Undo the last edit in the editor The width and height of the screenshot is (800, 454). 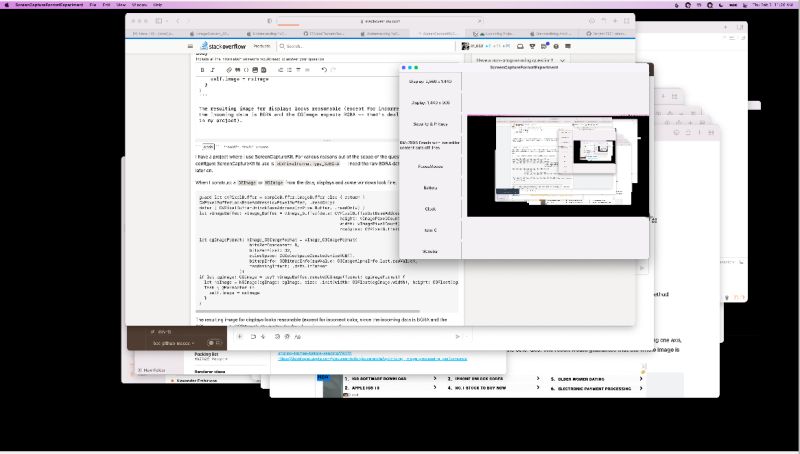pos(324,70)
